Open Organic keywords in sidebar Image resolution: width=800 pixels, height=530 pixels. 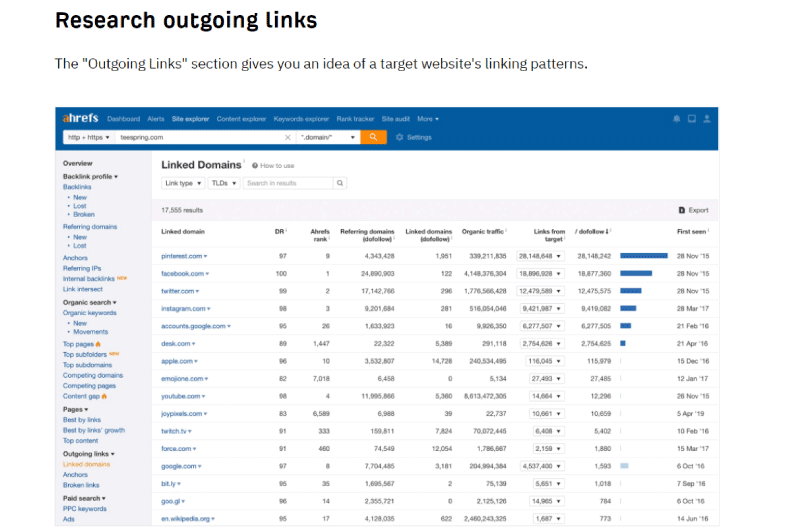click(90, 313)
